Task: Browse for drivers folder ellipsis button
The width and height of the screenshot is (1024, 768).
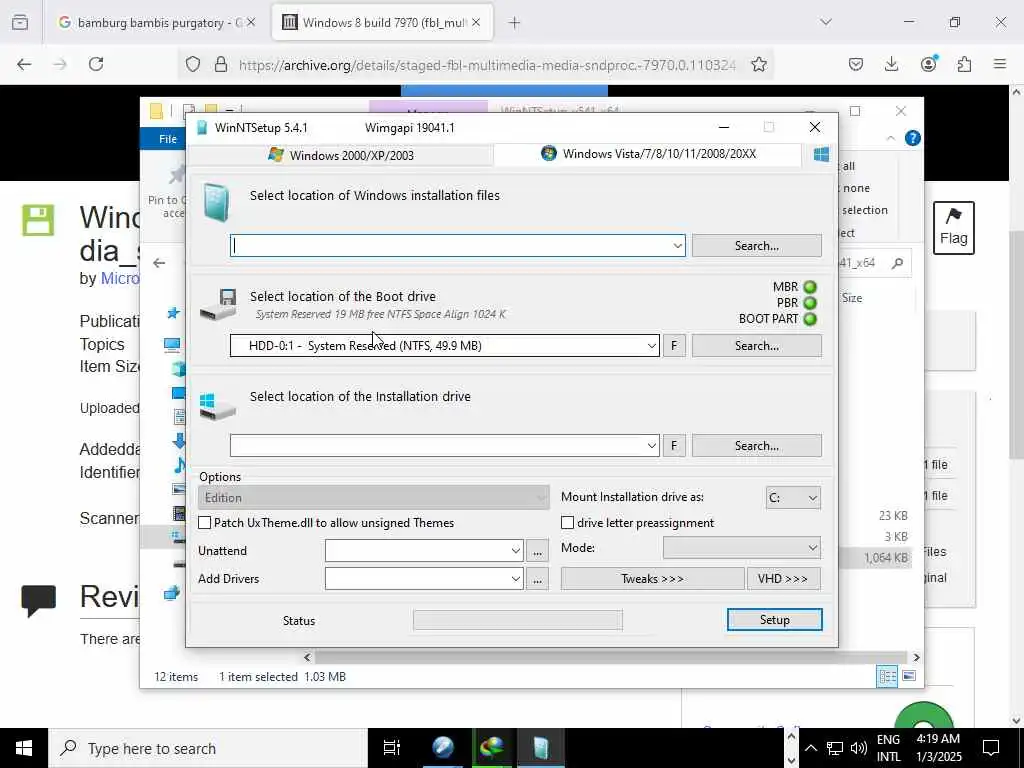Action: point(537,579)
